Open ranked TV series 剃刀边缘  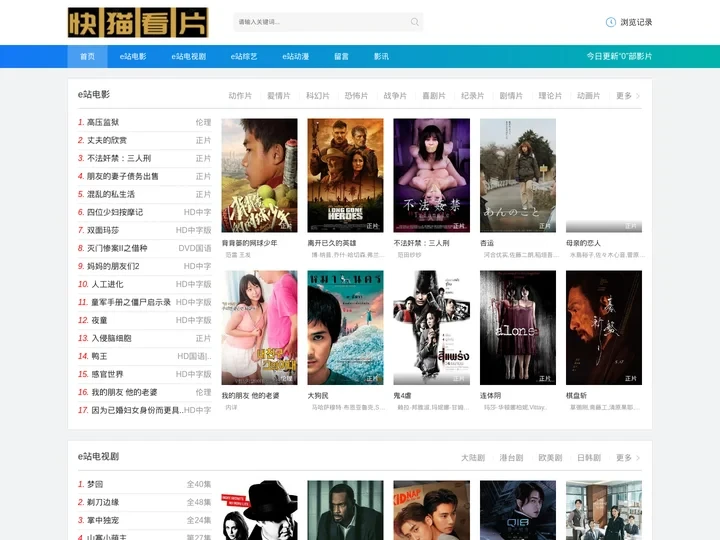[x=103, y=502]
